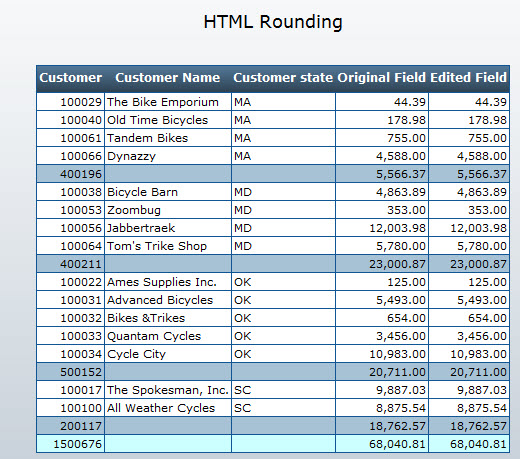Select customer number 100040 cell
Screen dimensions: 520x459
(x=71, y=120)
